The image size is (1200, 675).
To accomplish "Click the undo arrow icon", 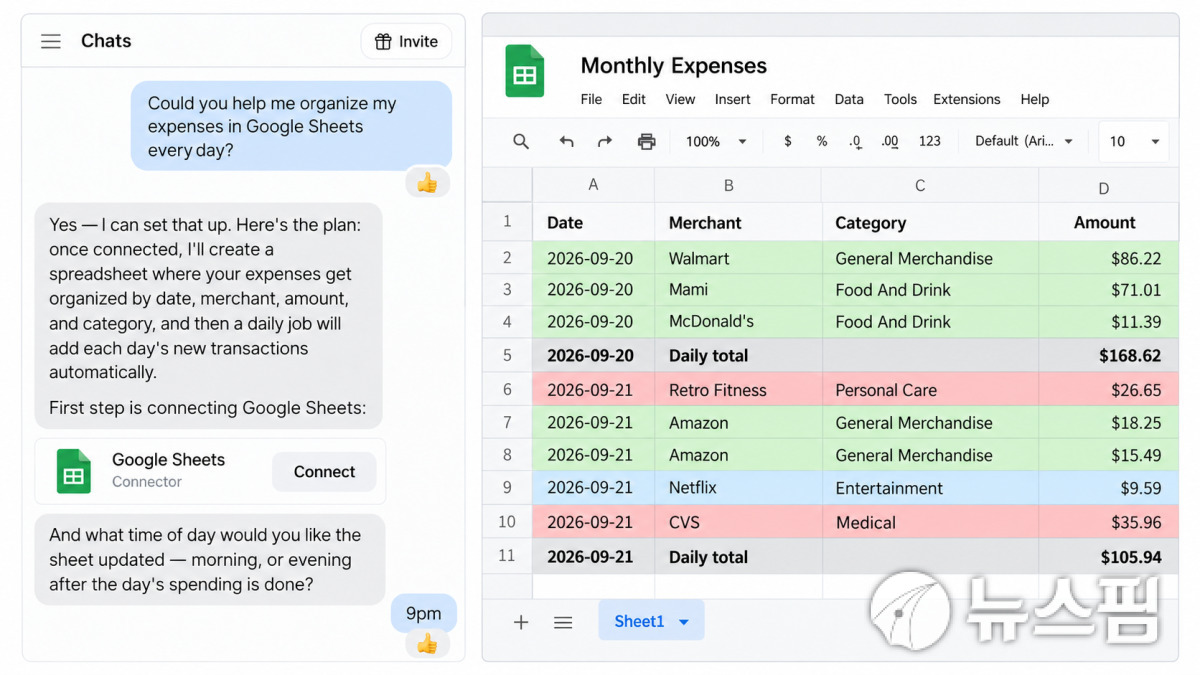I will (567, 141).
